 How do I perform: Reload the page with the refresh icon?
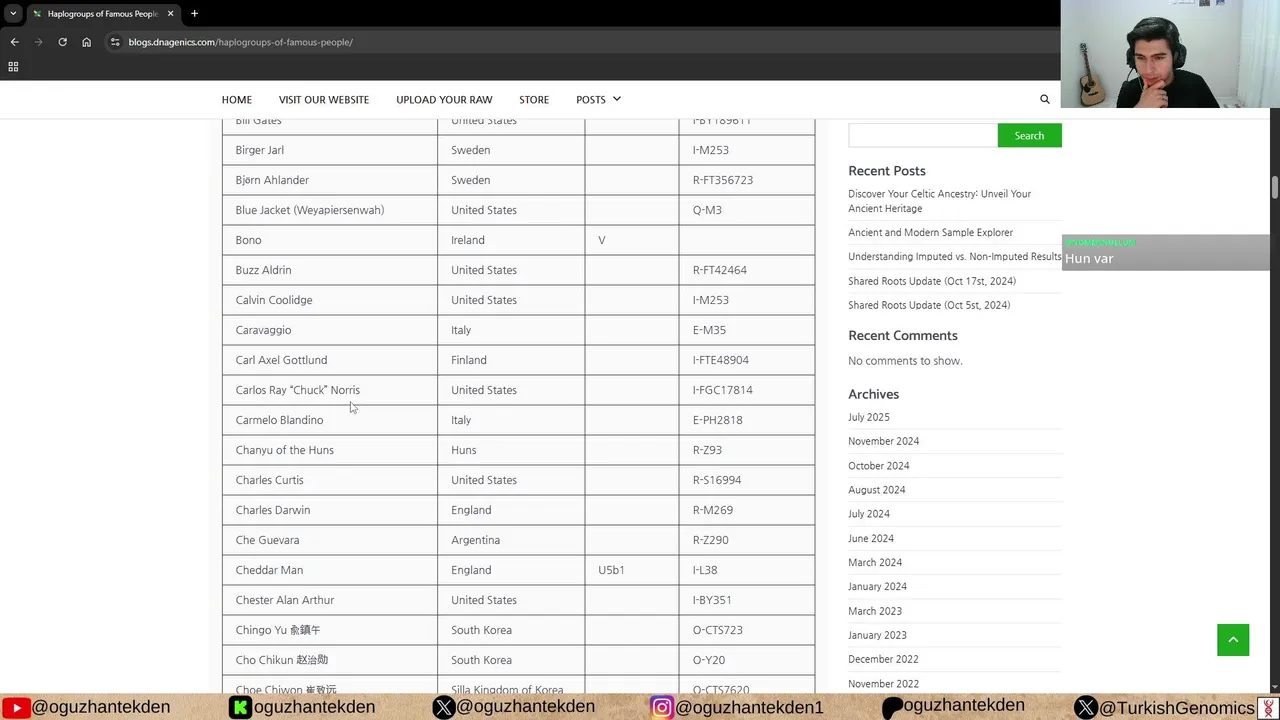click(x=62, y=42)
